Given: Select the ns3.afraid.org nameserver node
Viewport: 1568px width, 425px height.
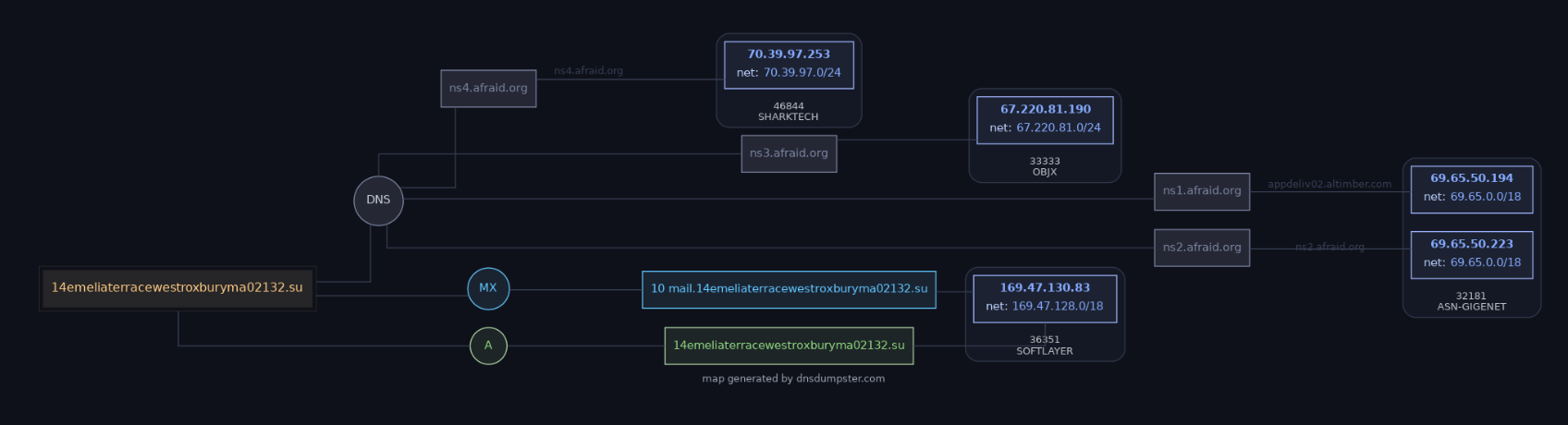Looking at the screenshot, I should pyautogui.click(x=789, y=153).
